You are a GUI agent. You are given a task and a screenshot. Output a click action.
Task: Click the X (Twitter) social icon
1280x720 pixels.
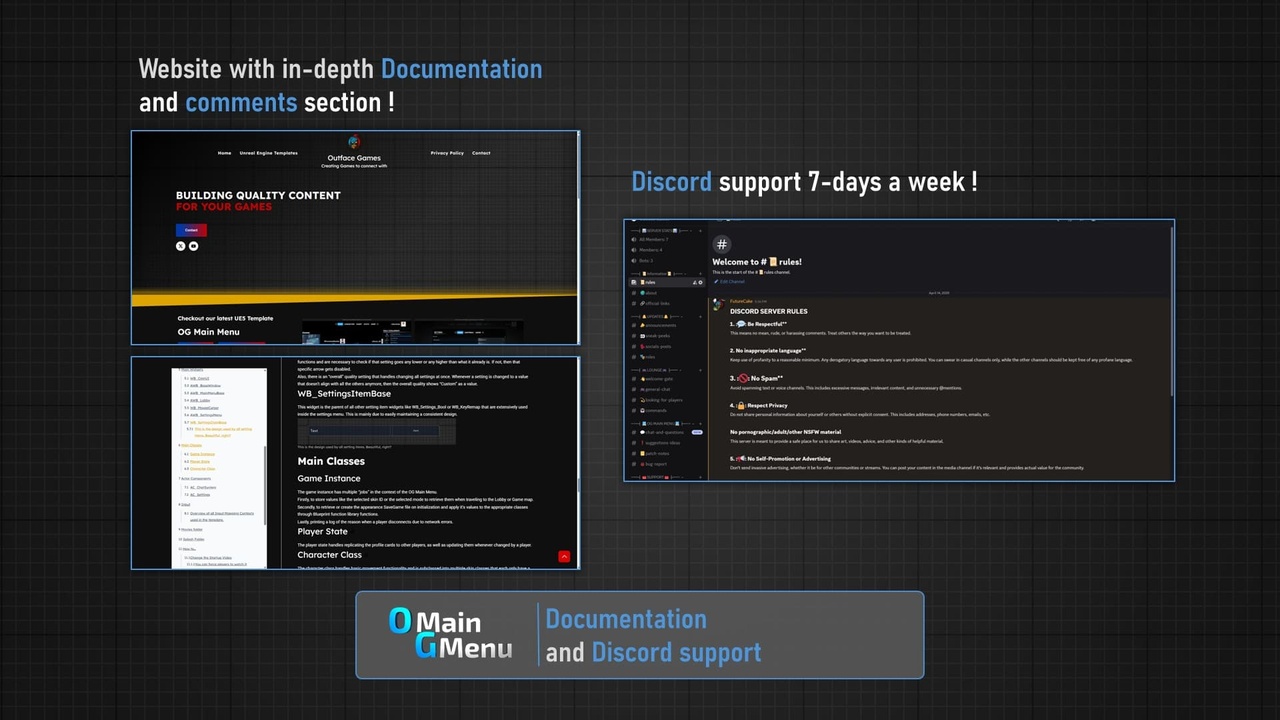point(181,246)
